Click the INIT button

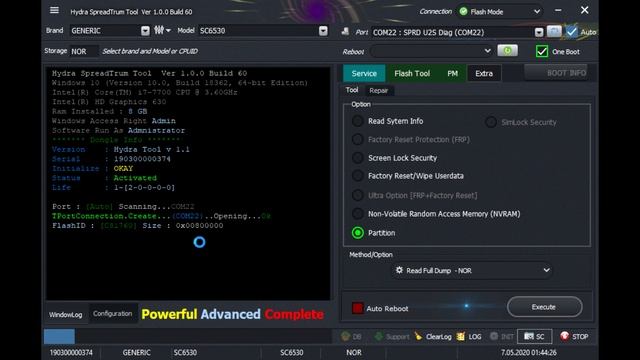coord(502,336)
